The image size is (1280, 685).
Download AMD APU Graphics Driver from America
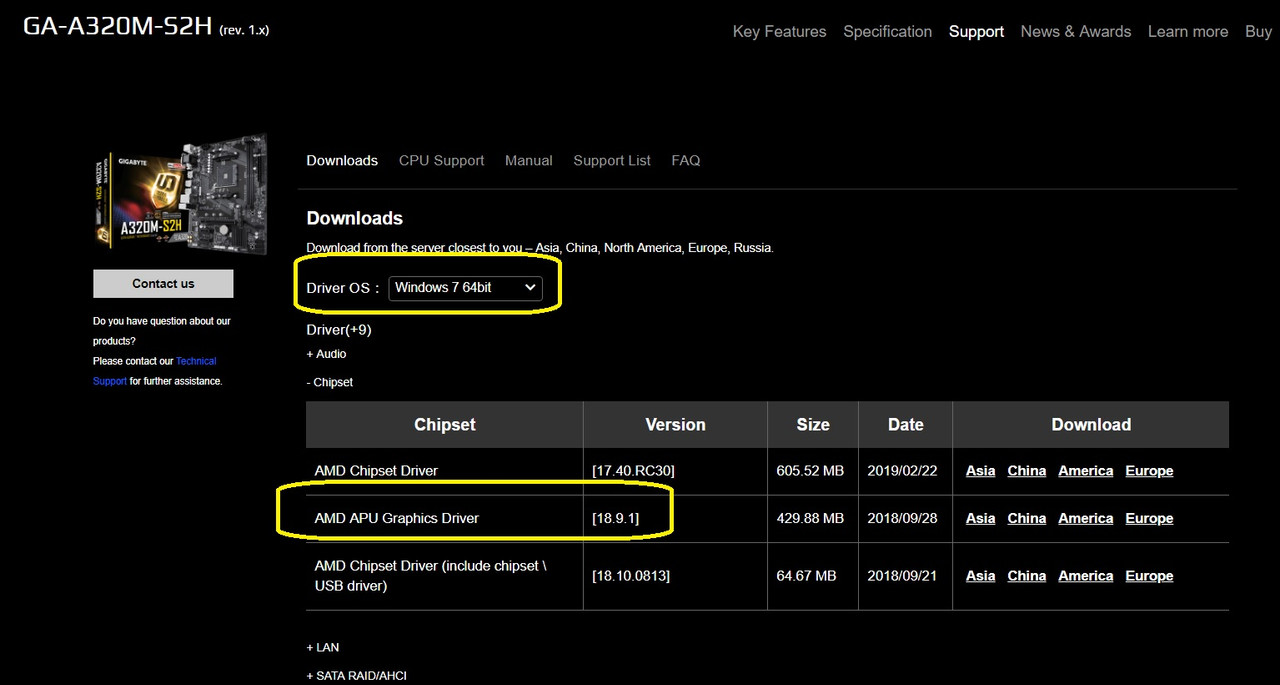tap(1085, 518)
